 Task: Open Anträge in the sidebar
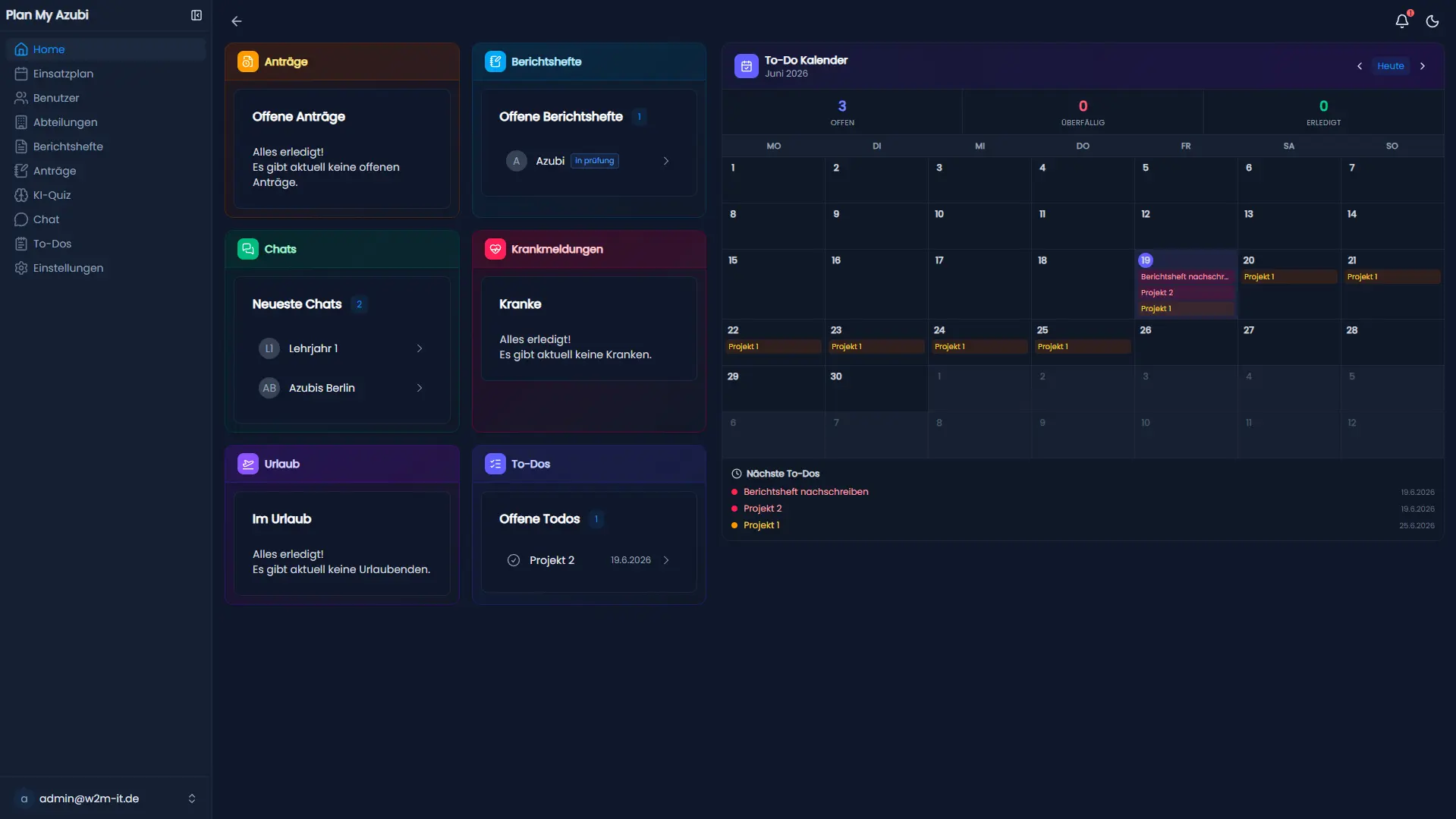[x=106, y=171]
